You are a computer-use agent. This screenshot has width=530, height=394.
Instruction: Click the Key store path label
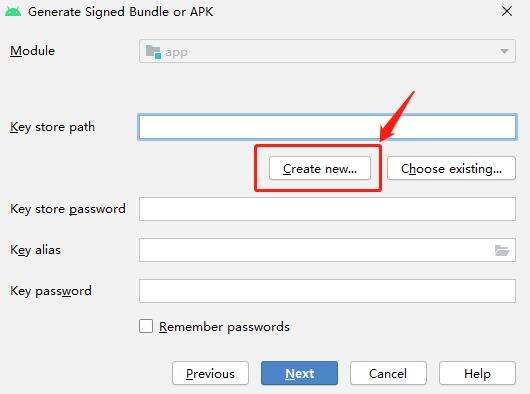(52, 127)
